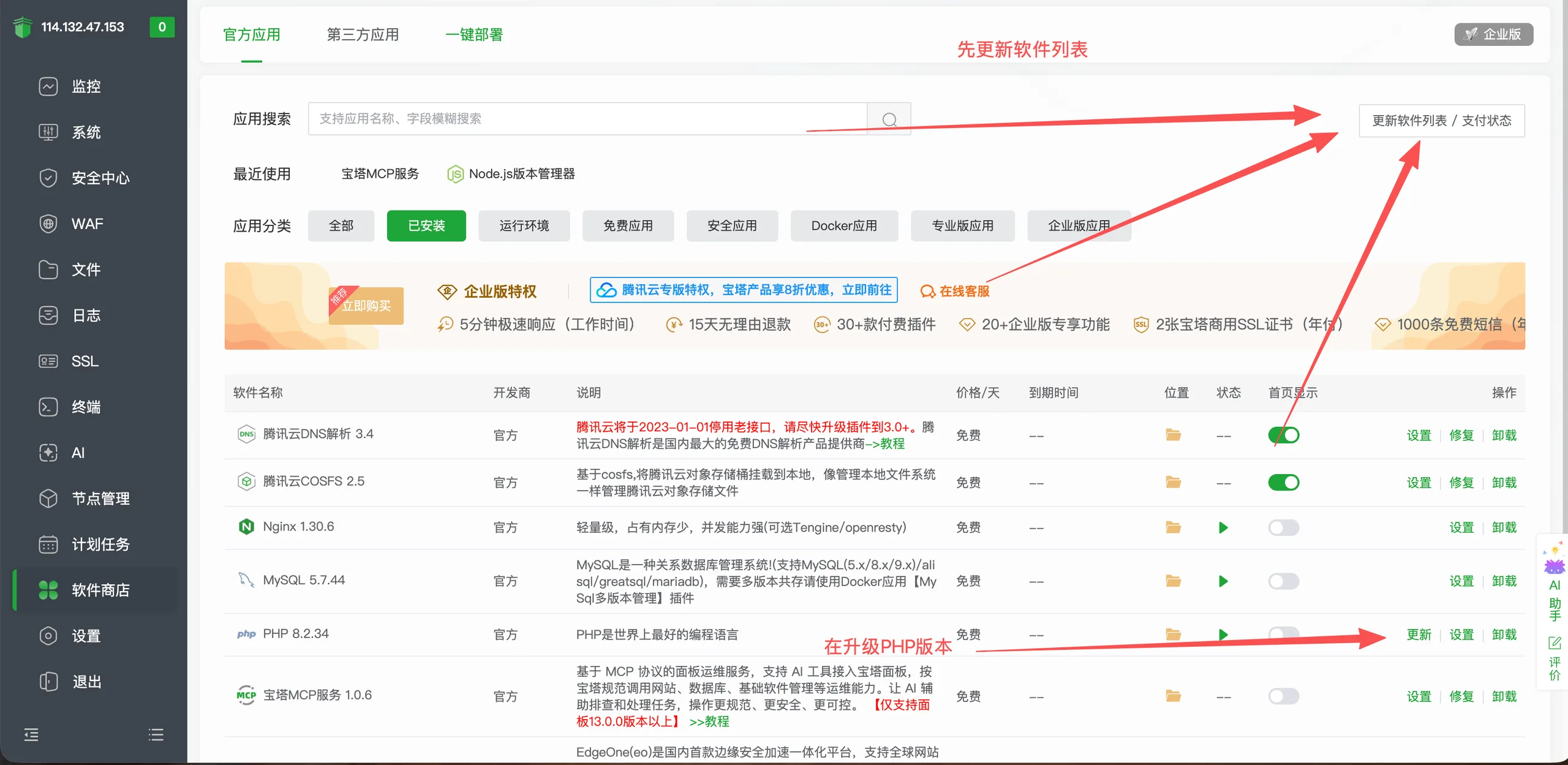Open the WAF sidebar icon
The height and width of the screenshot is (765, 1568).
pos(48,224)
